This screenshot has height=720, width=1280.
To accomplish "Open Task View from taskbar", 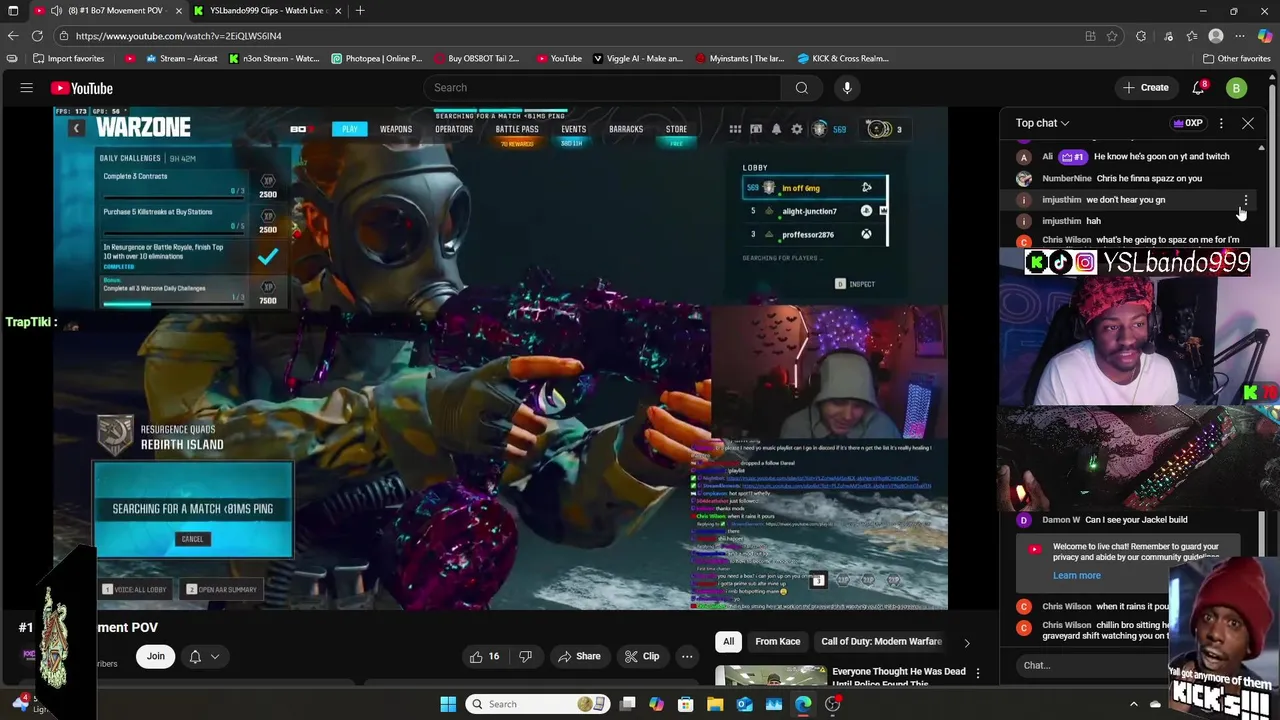I will 627,704.
